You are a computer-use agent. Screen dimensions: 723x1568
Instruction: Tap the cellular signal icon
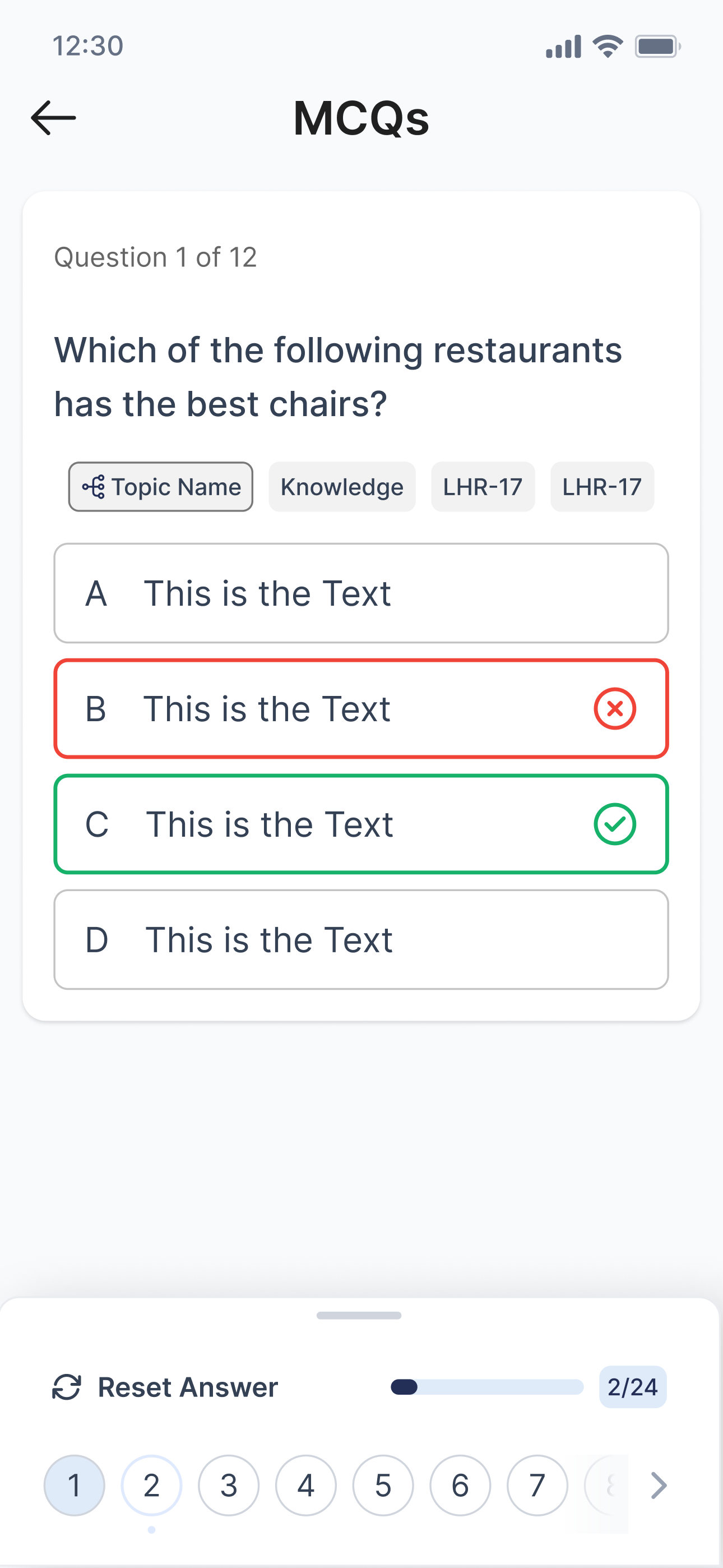tap(563, 46)
